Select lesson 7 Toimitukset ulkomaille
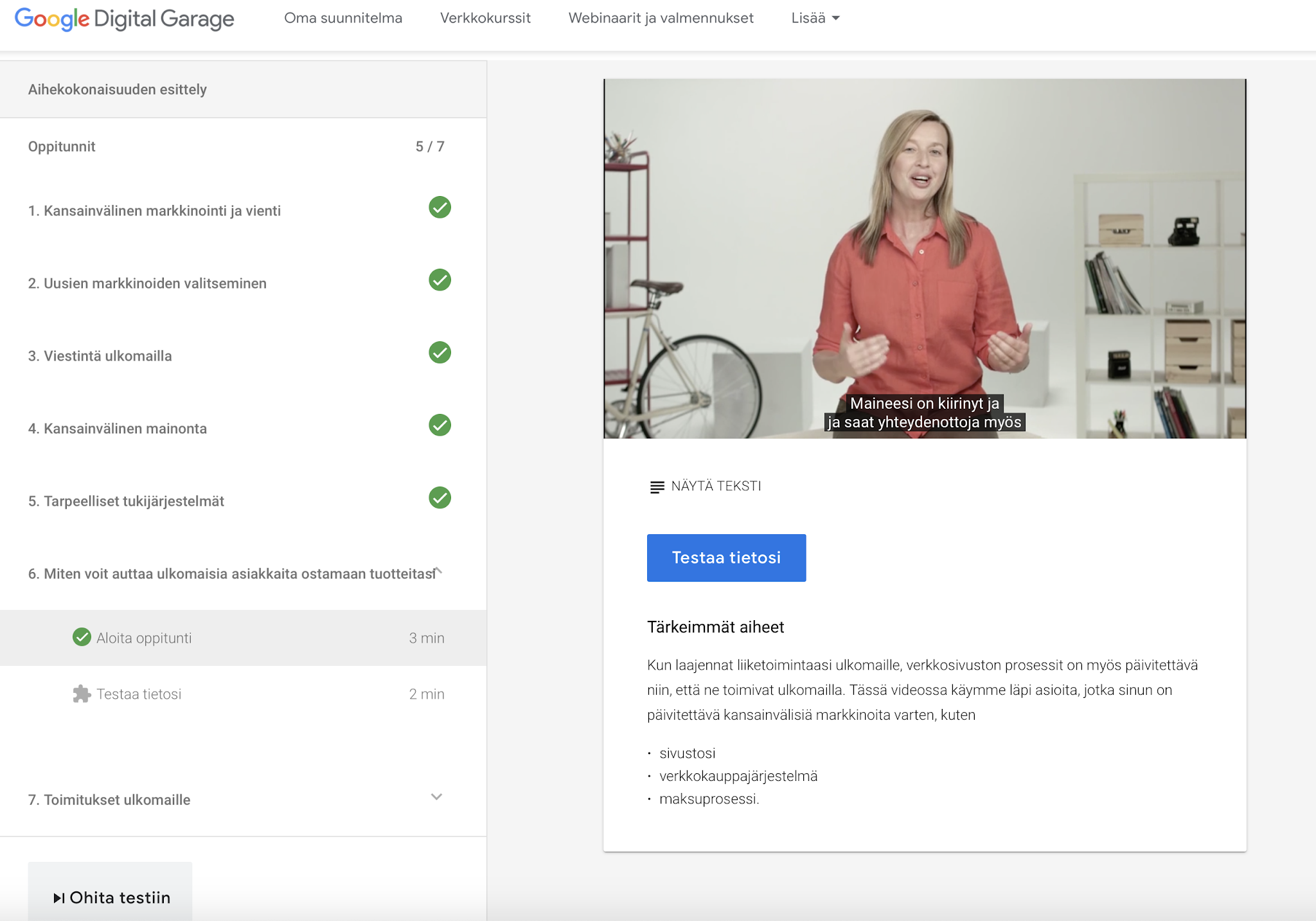 tap(243, 800)
